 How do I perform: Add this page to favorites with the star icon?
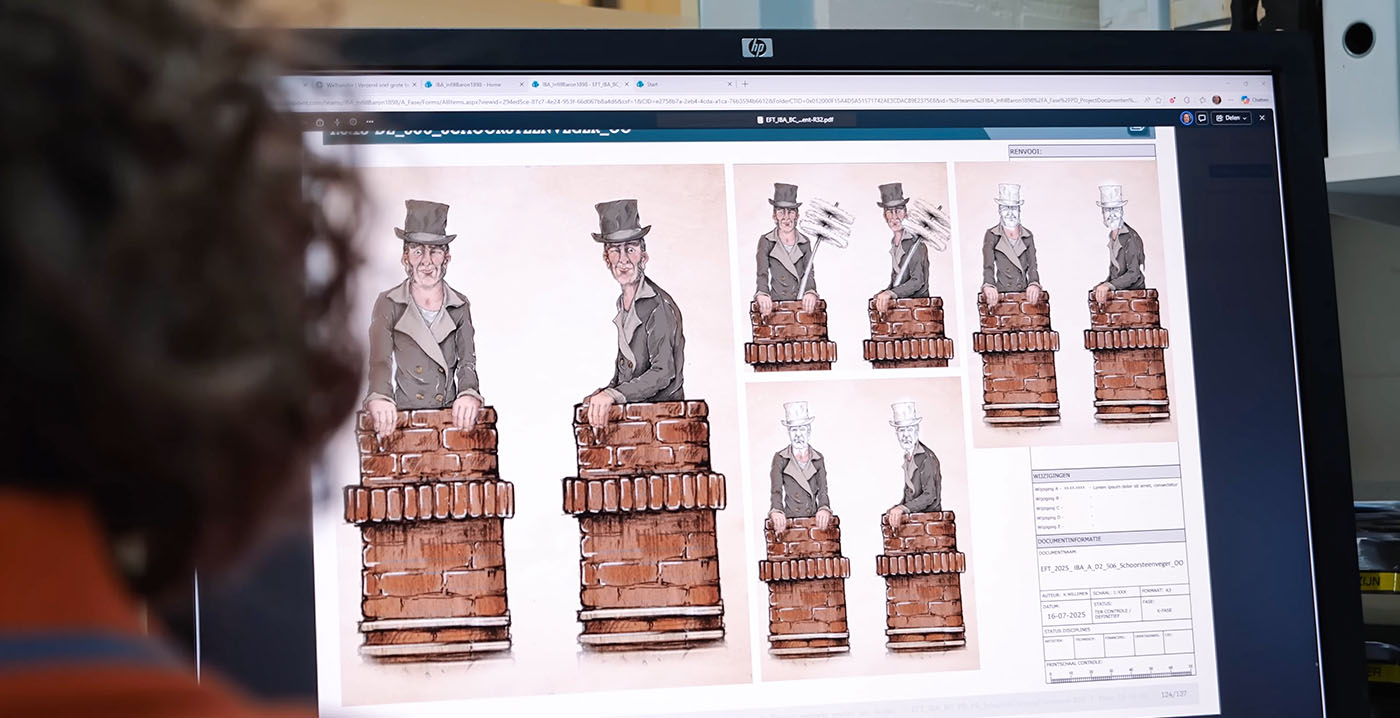(x=1158, y=100)
